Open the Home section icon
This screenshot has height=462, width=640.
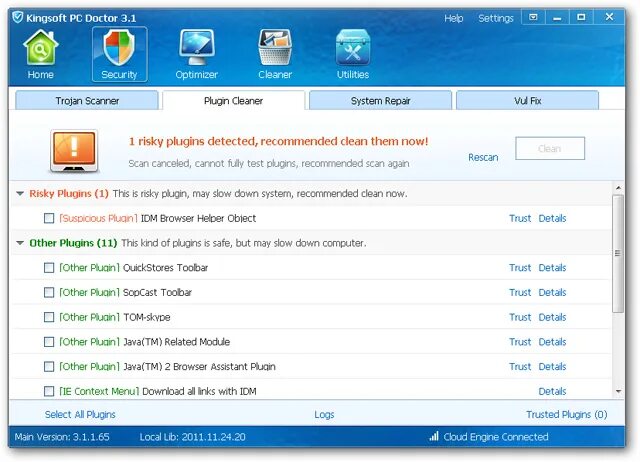(x=40, y=47)
